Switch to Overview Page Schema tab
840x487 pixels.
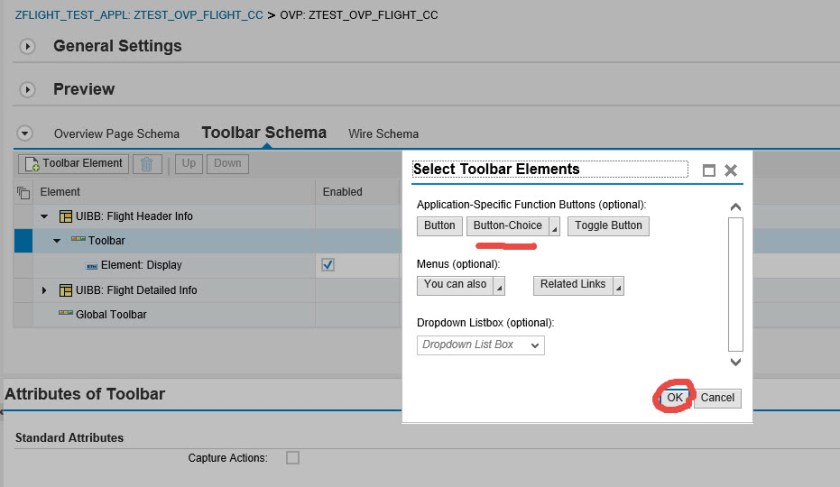coord(116,134)
